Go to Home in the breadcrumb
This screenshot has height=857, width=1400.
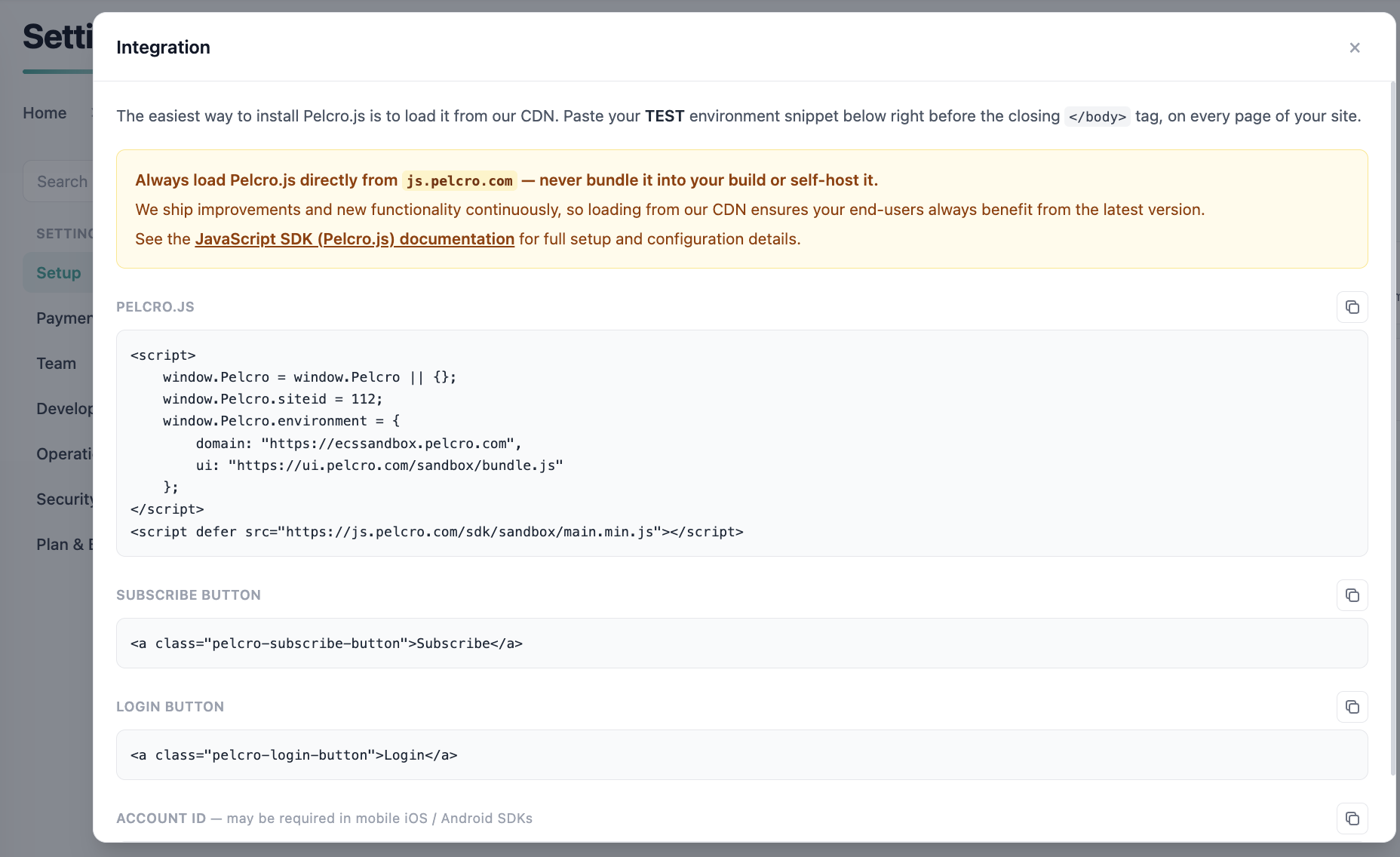click(45, 113)
